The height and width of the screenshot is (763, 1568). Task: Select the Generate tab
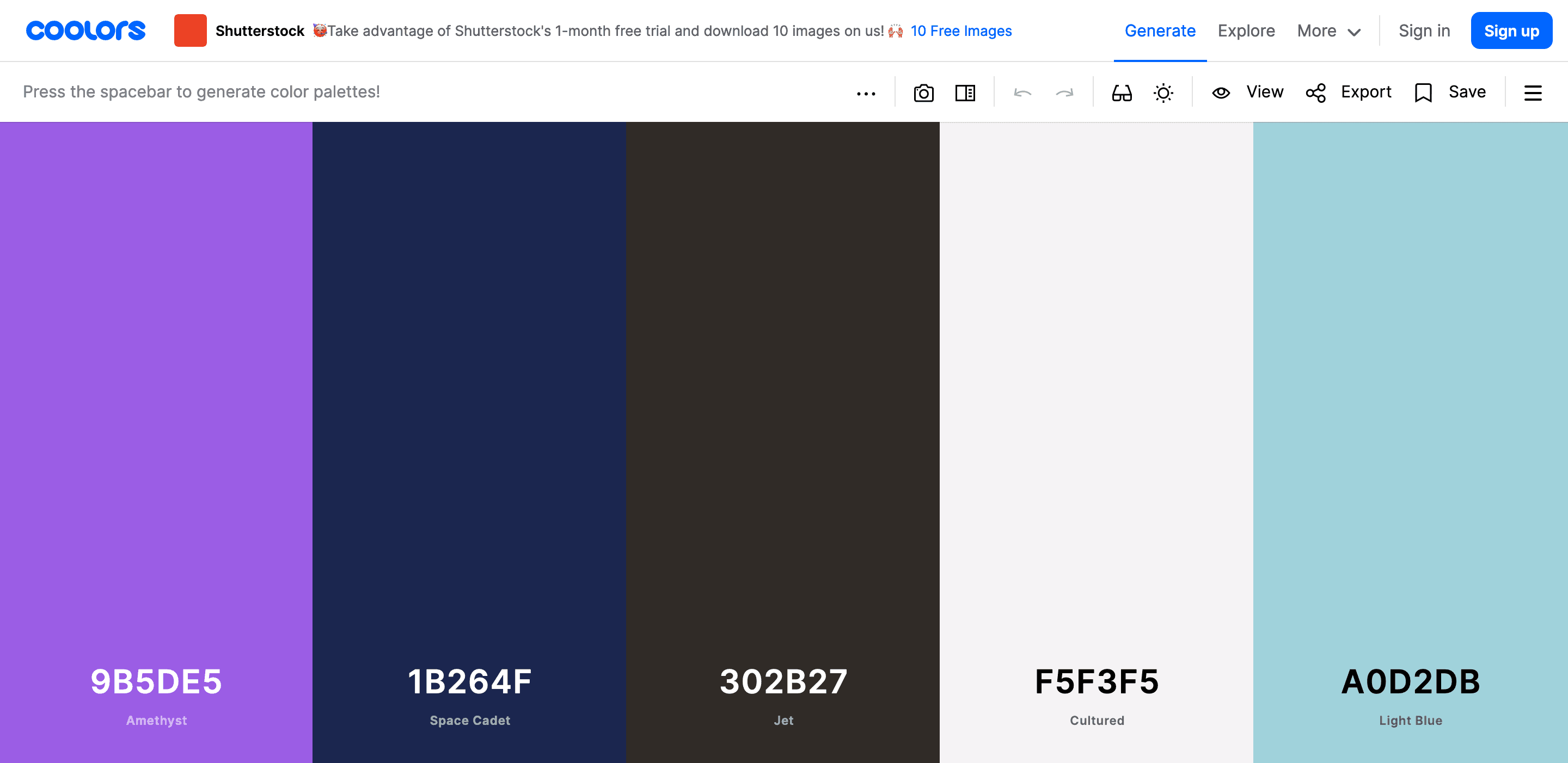1160,31
